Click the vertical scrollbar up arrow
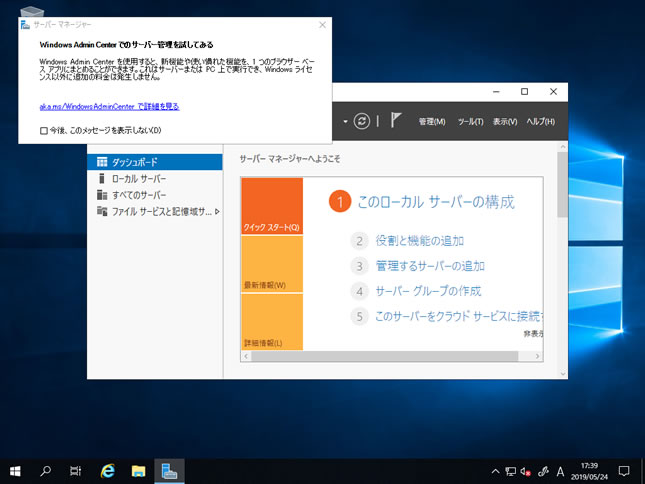Screen dimensions: 645x484 pos(563,146)
